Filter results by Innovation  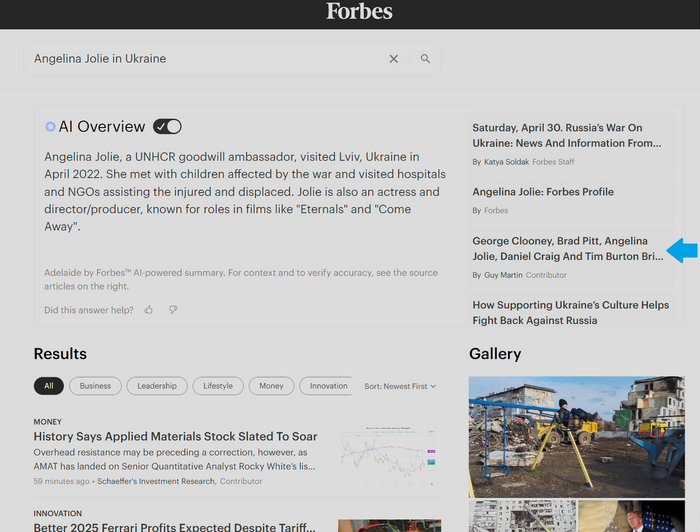(x=328, y=386)
